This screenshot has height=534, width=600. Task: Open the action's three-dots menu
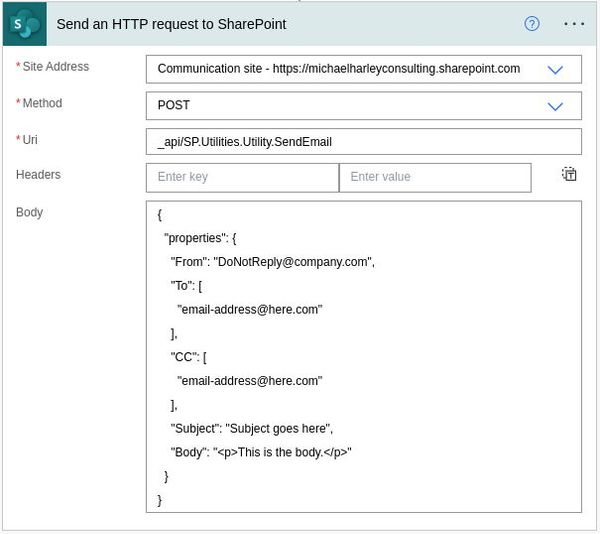[x=574, y=24]
